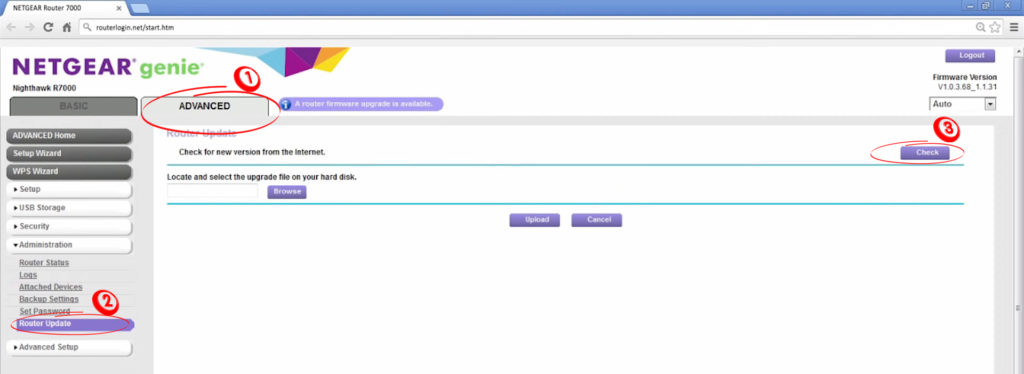Collapse the Administration section
This screenshot has height=374, width=1024.
pos(69,245)
